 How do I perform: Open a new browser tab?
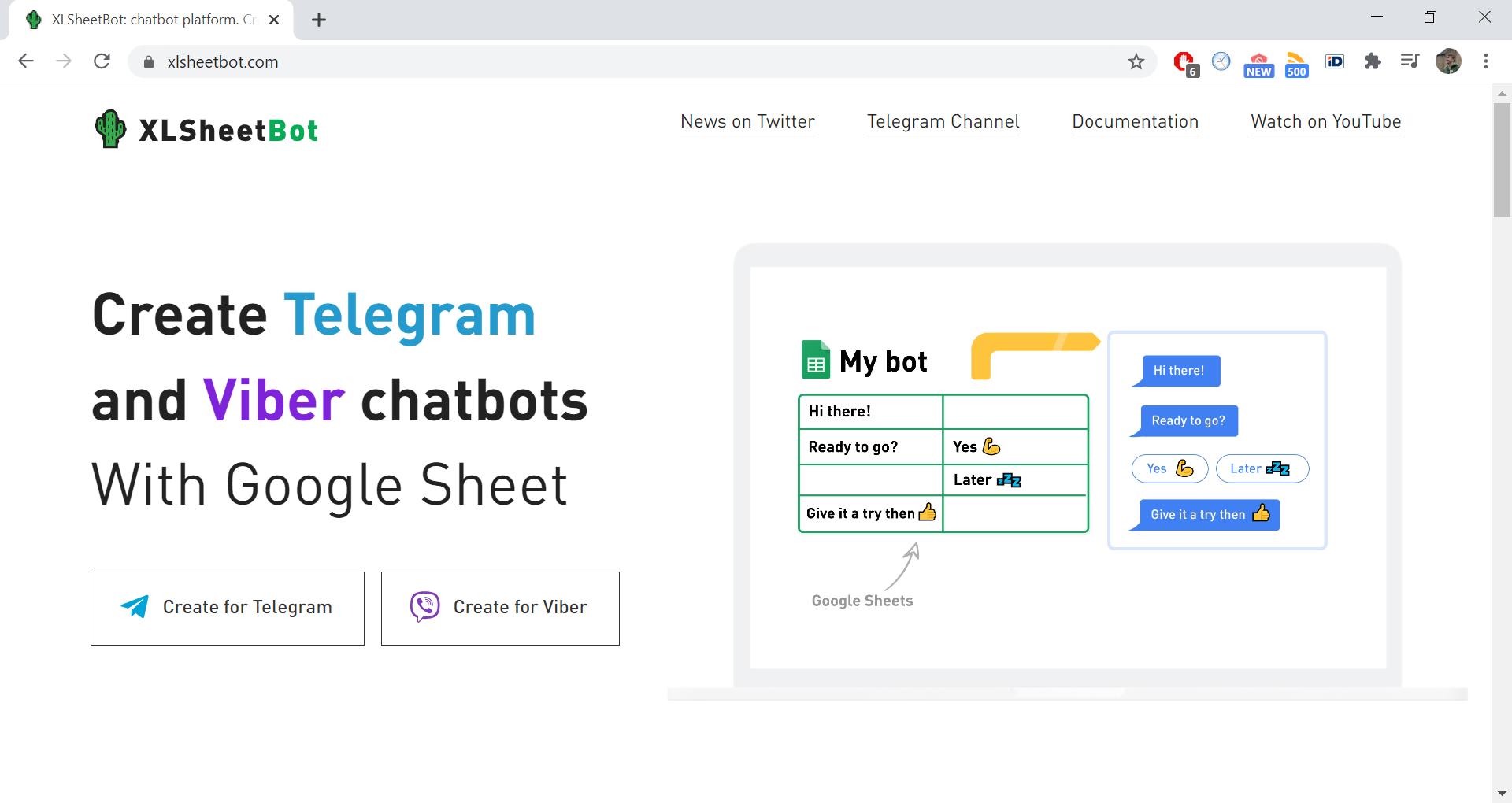click(x=318, y=20)
